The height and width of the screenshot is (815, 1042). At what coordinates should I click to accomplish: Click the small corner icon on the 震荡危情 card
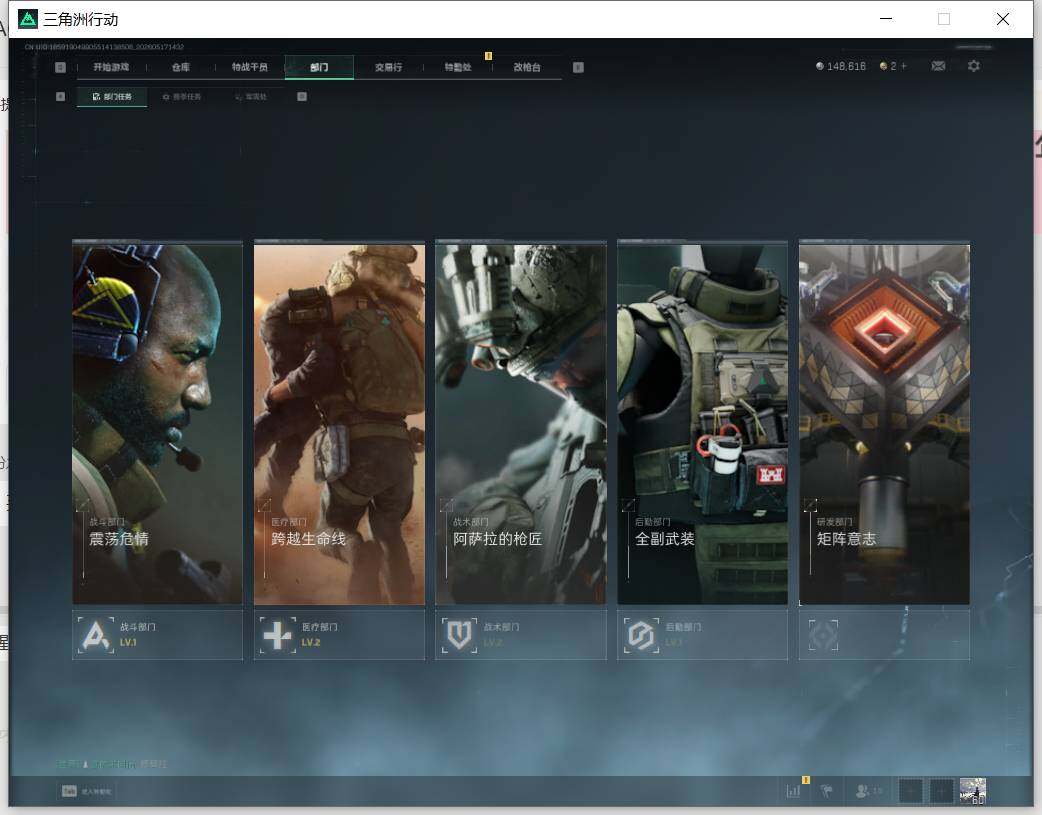83,506
